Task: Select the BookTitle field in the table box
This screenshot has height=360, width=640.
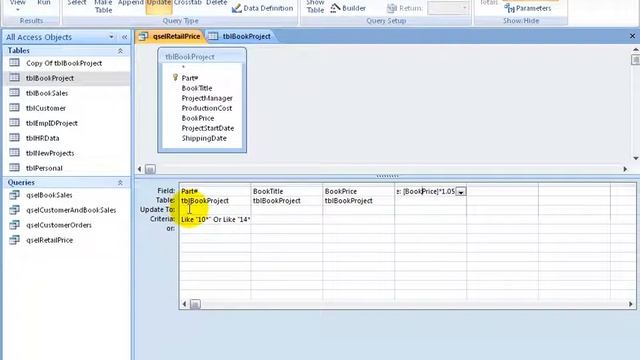Action: click(197, 88)
